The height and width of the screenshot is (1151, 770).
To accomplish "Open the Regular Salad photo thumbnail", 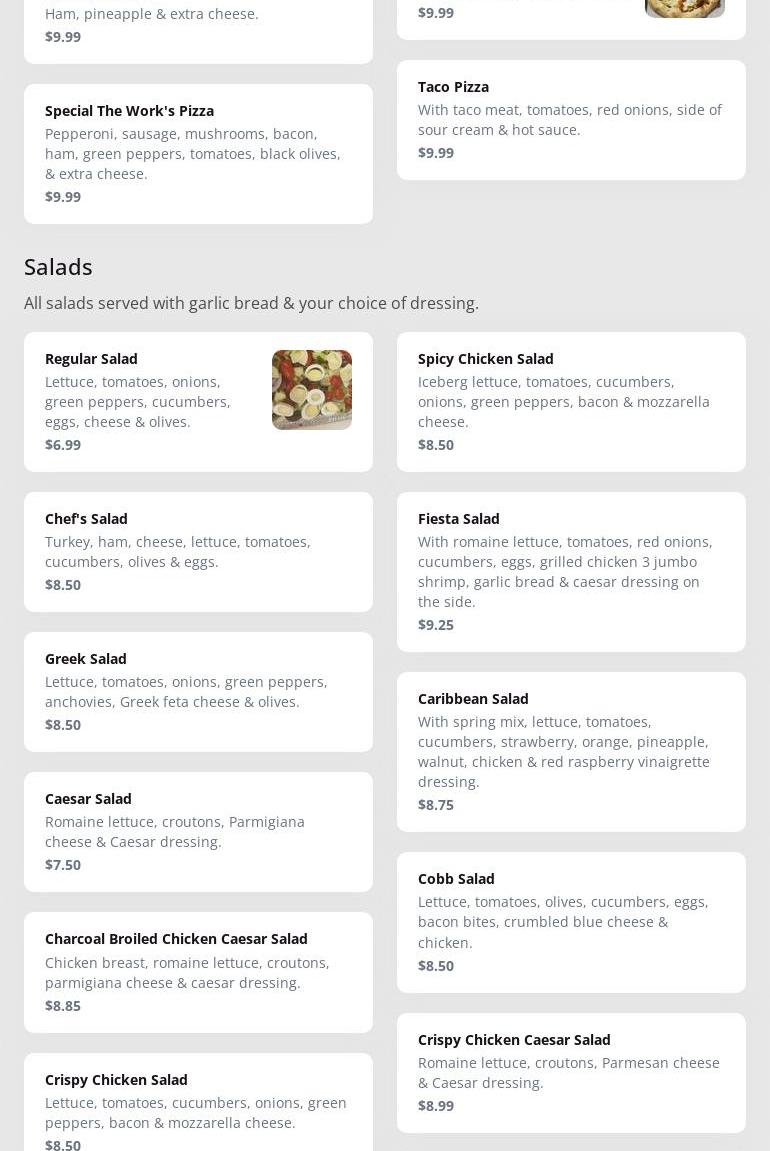I will (x=311, y=390).
